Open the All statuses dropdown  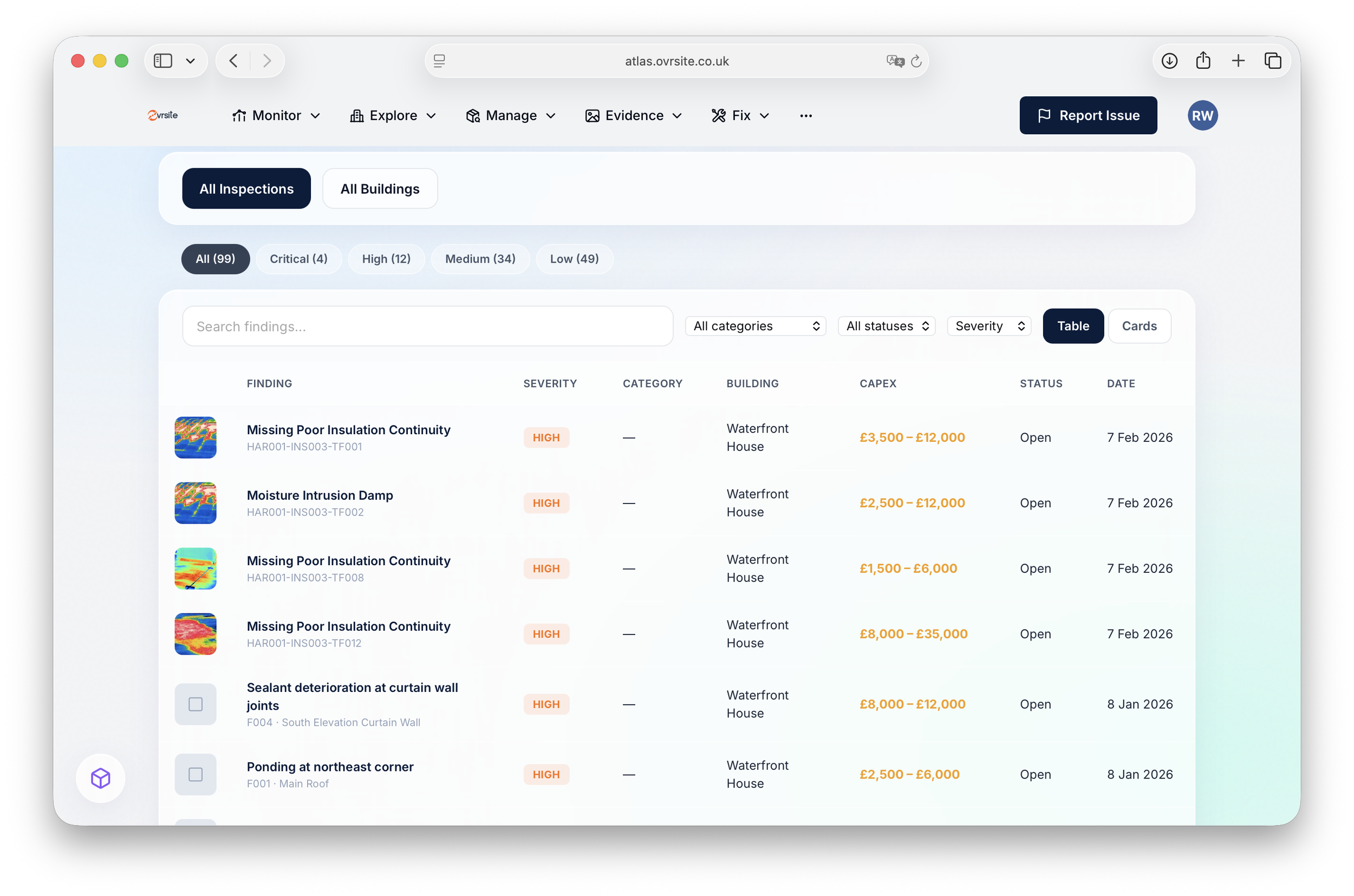[x=886, y=326]
